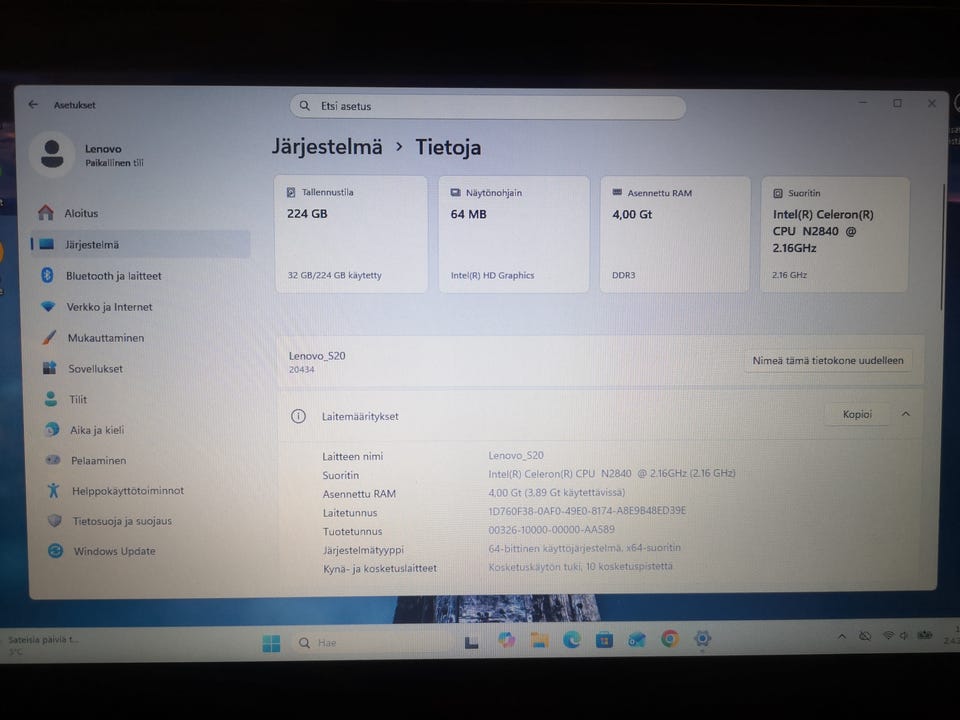Click the Aika ja kieli globe icon

(52, 429)
